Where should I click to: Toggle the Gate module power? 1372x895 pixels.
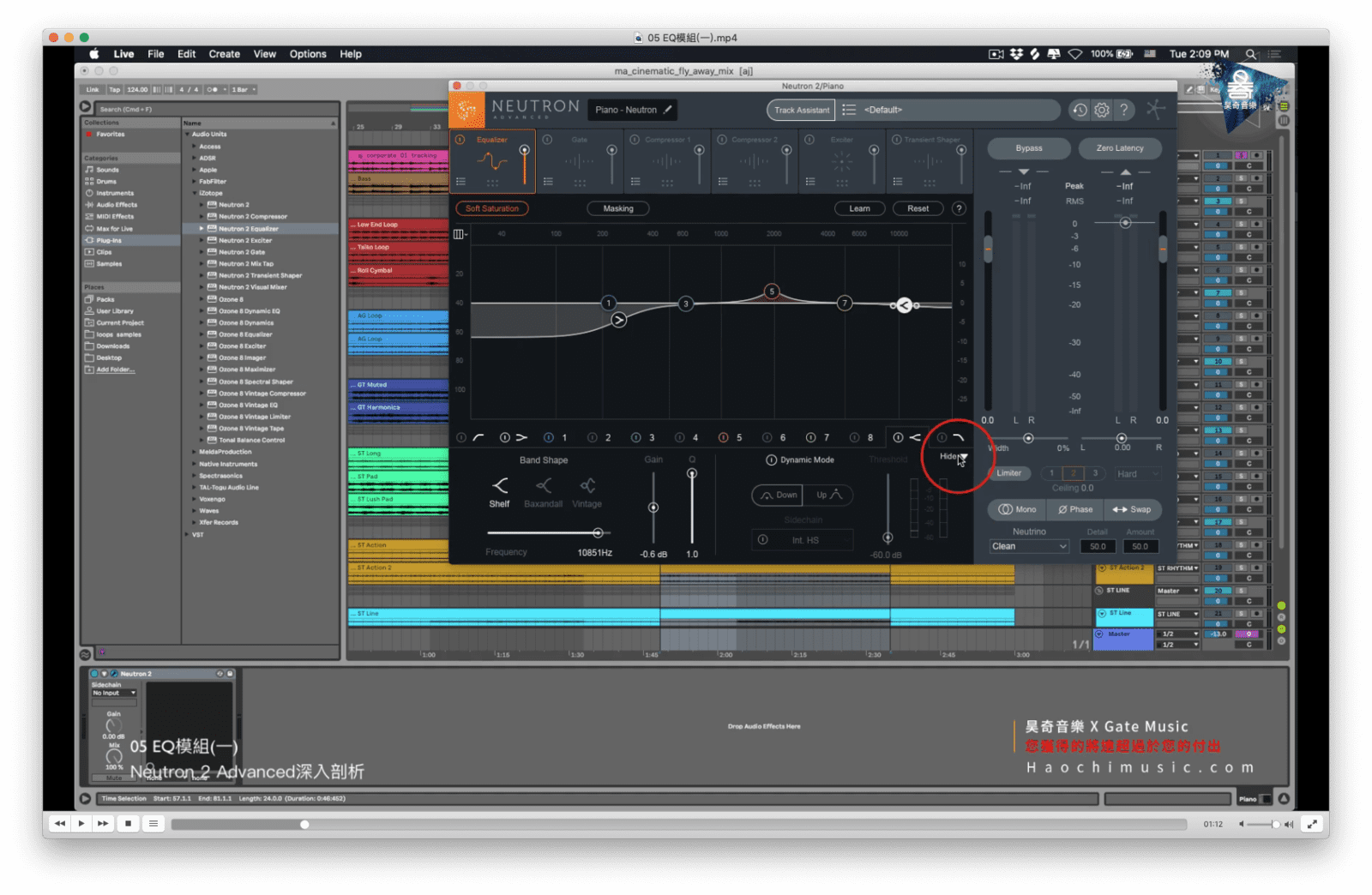click(x=548, y=140)
